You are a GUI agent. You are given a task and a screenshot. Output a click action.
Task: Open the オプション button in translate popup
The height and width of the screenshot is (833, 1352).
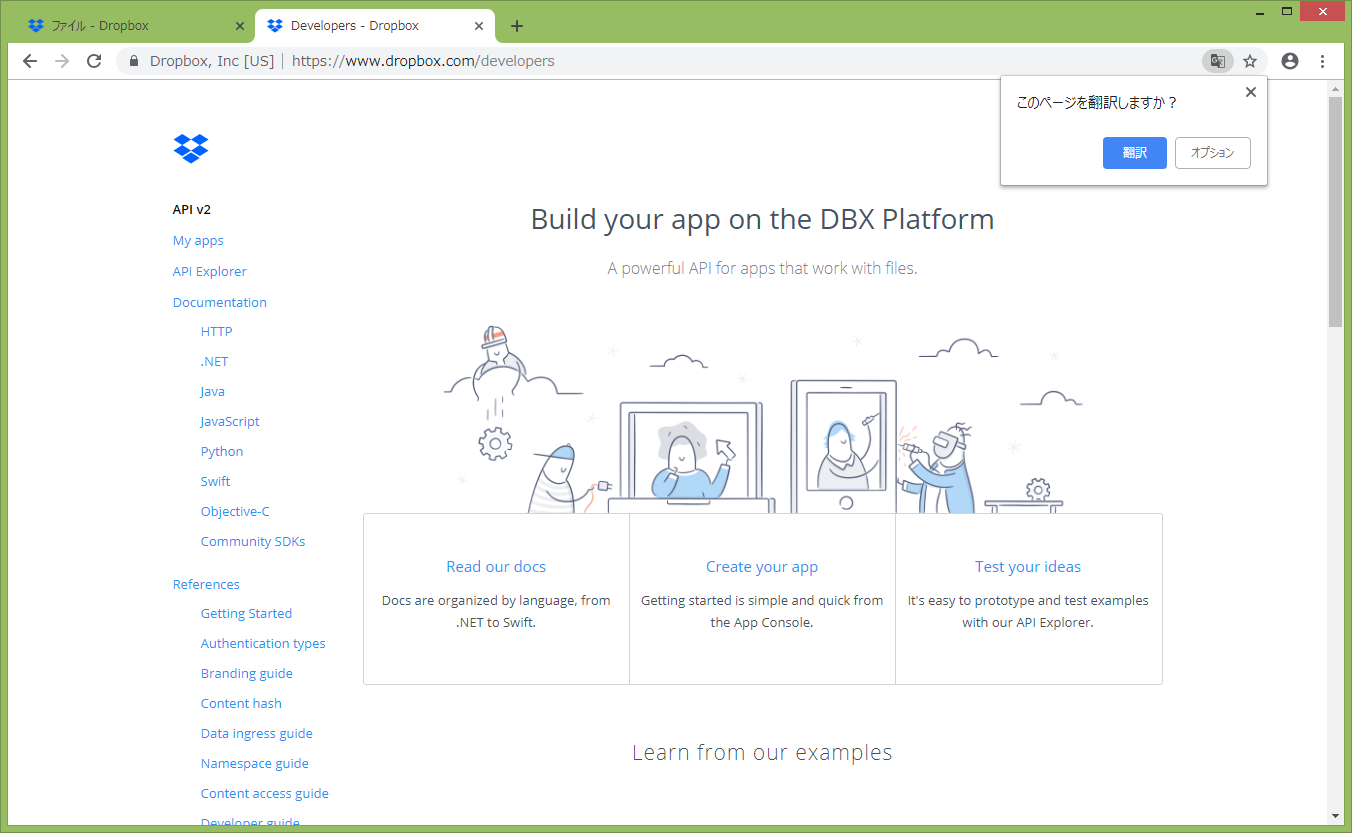(x=1213, y=153)
